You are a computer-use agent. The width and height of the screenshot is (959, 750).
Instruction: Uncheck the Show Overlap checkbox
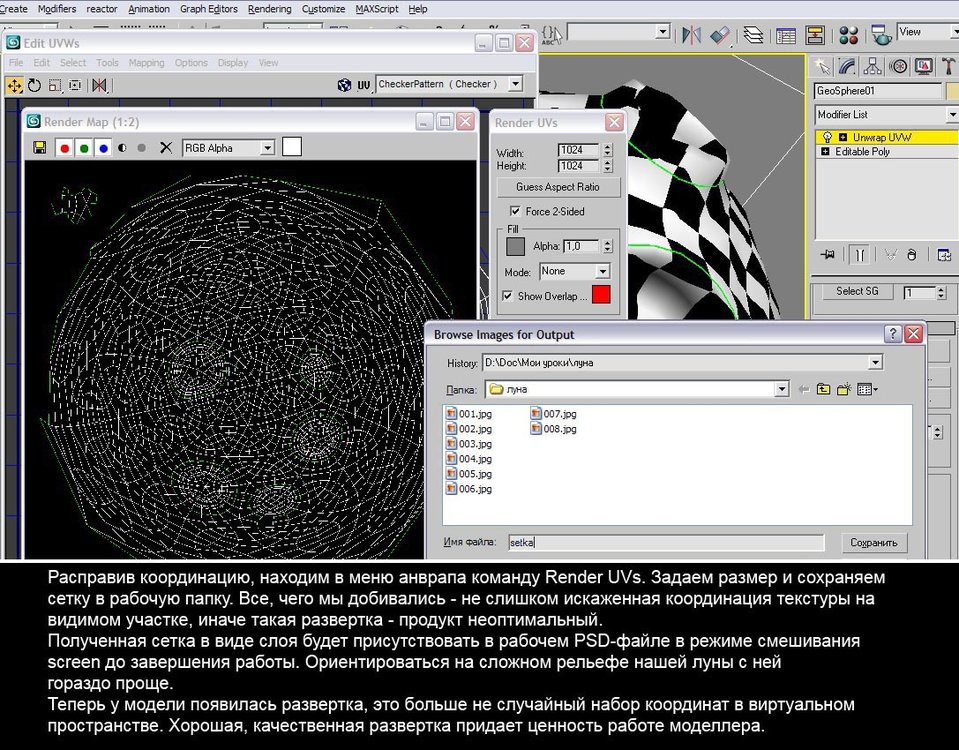click(508, 296)
